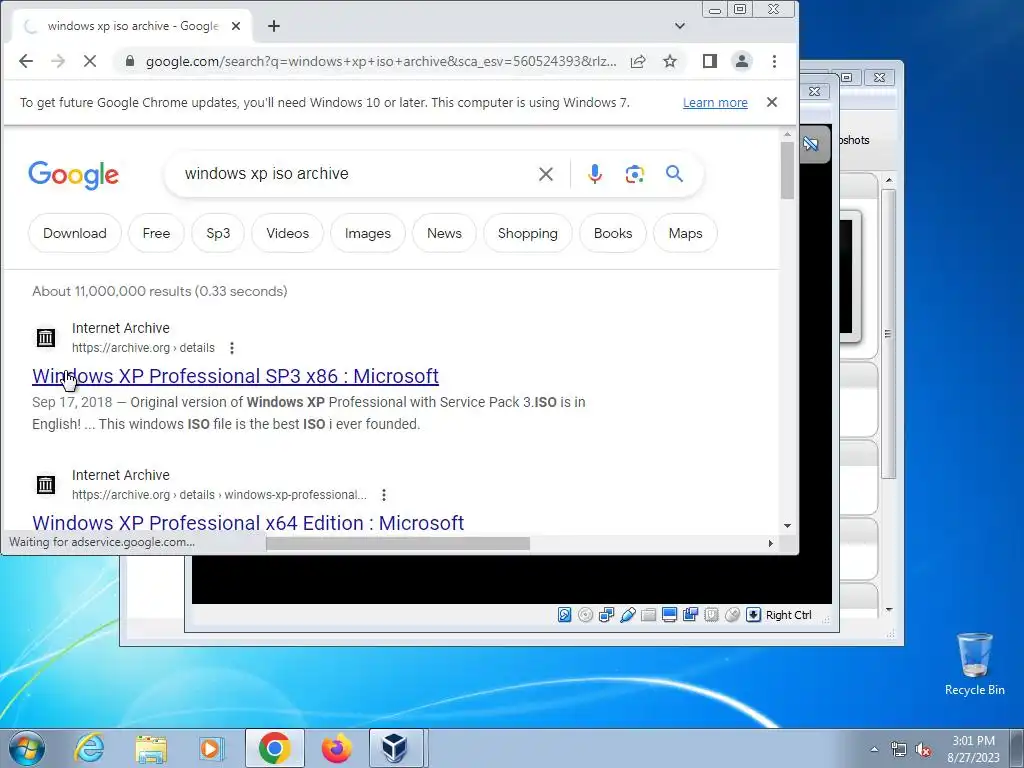Viewport: 1024px width, 768px height.
Task: Follow the 'Learn more' update link
Action: click(715, 103)
